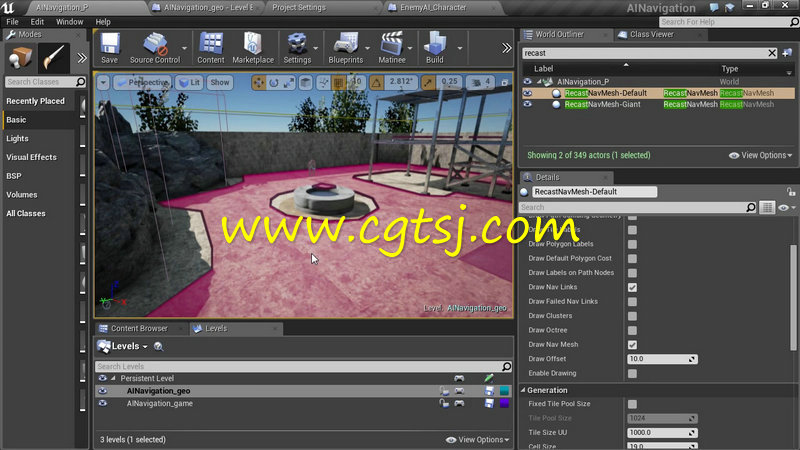The width and height of the screenshot is (800, 450).
Task: Show more mode icons with chevrons
Action: [82, 58]
